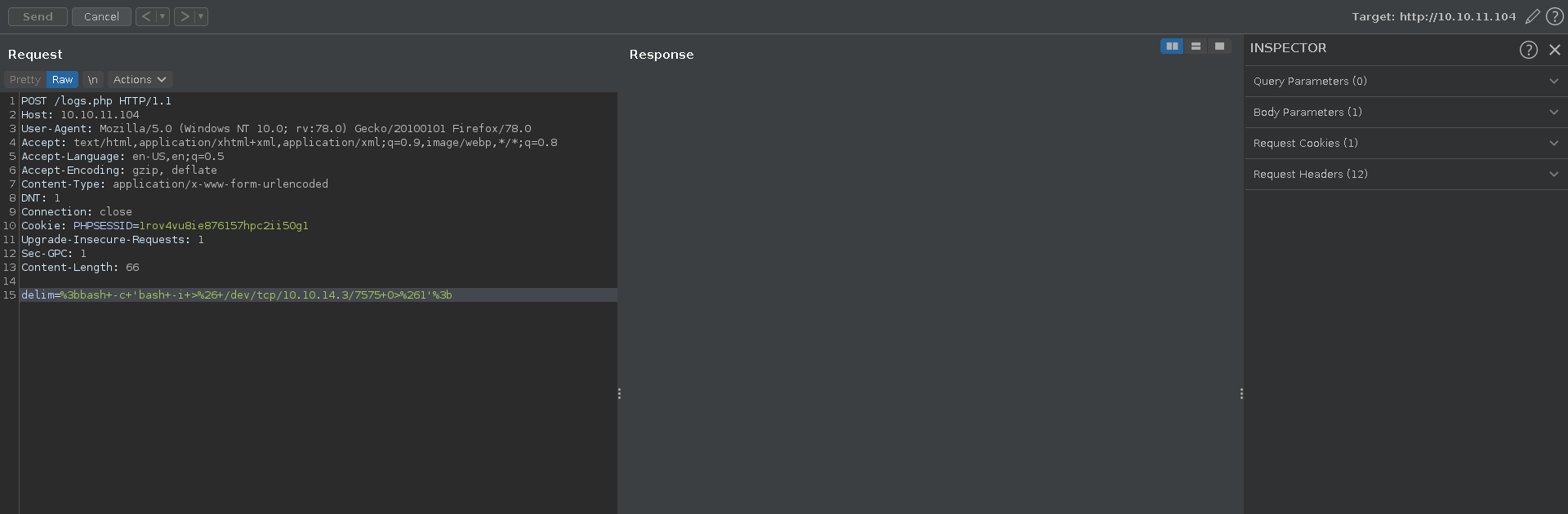Toggle the \n non-printable characters button
The image size is (1568, 514).
[92, 79]
